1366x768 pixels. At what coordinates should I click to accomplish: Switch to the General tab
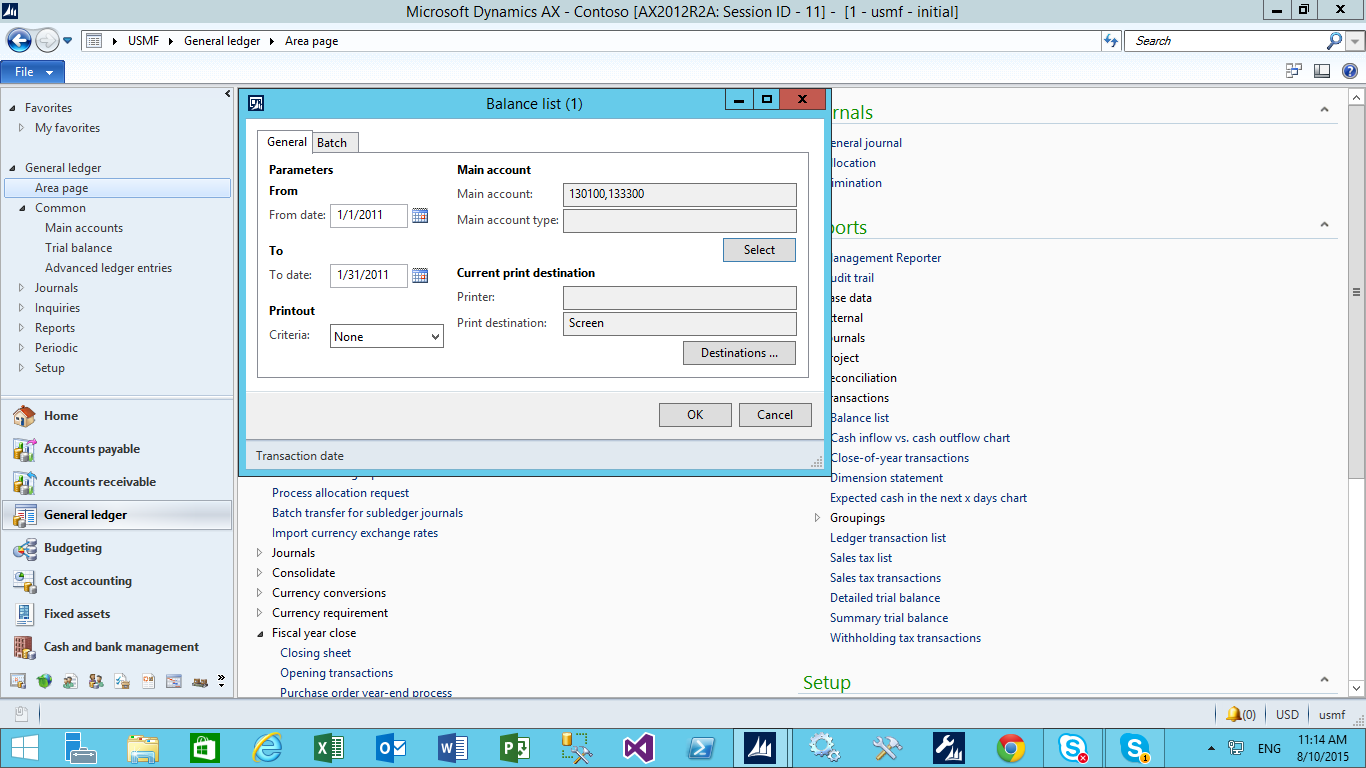click(286, 142)
